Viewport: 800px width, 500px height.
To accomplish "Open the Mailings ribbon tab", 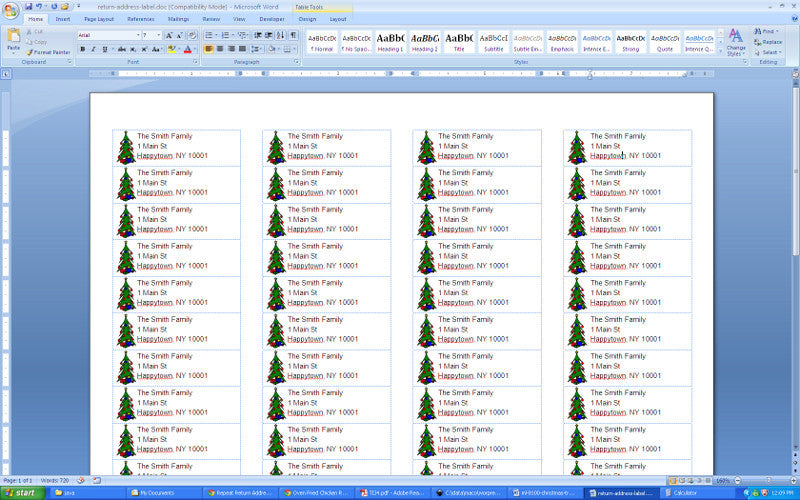I will click(178, 19).
